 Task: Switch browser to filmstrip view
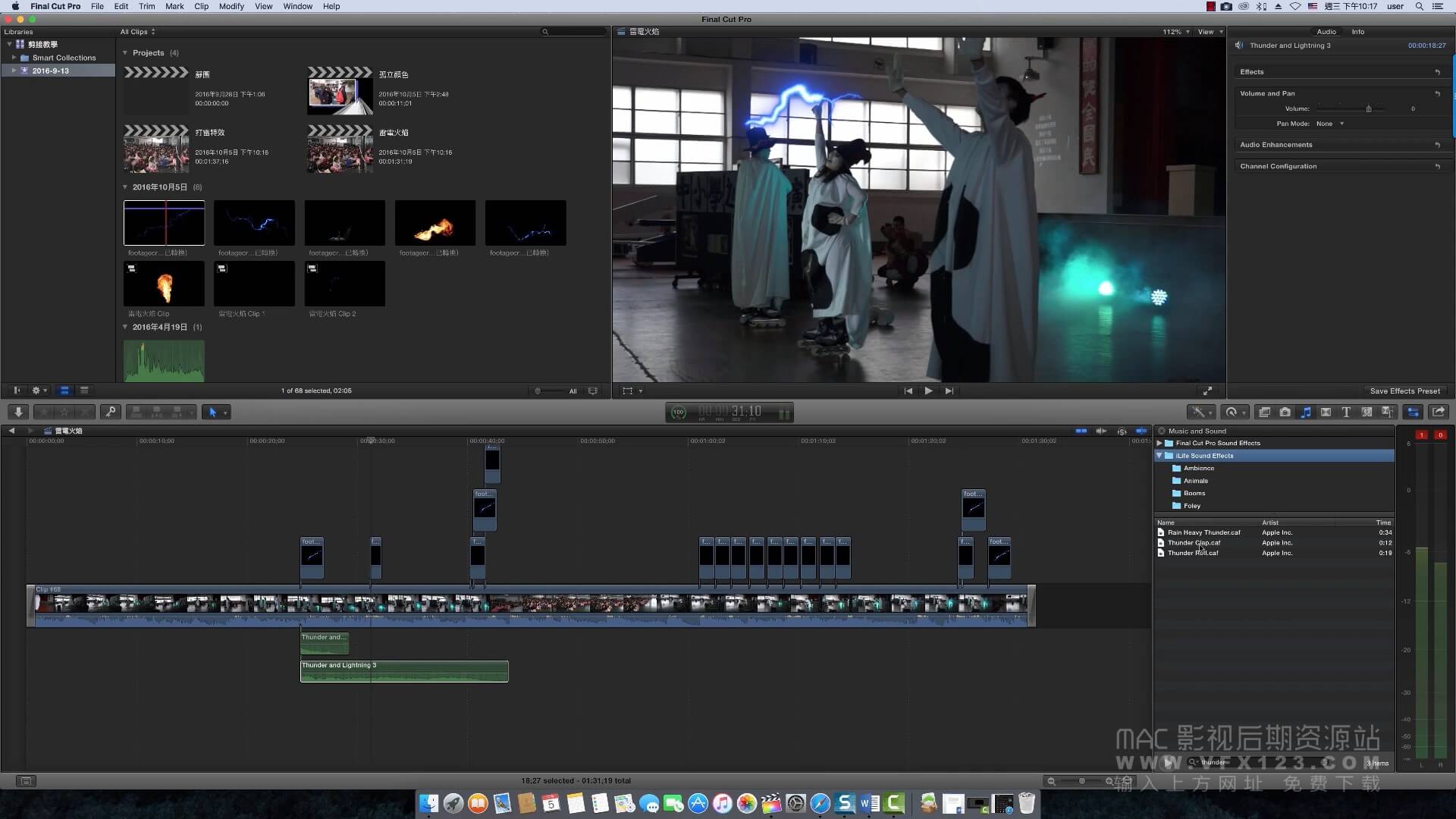(64, 391)
